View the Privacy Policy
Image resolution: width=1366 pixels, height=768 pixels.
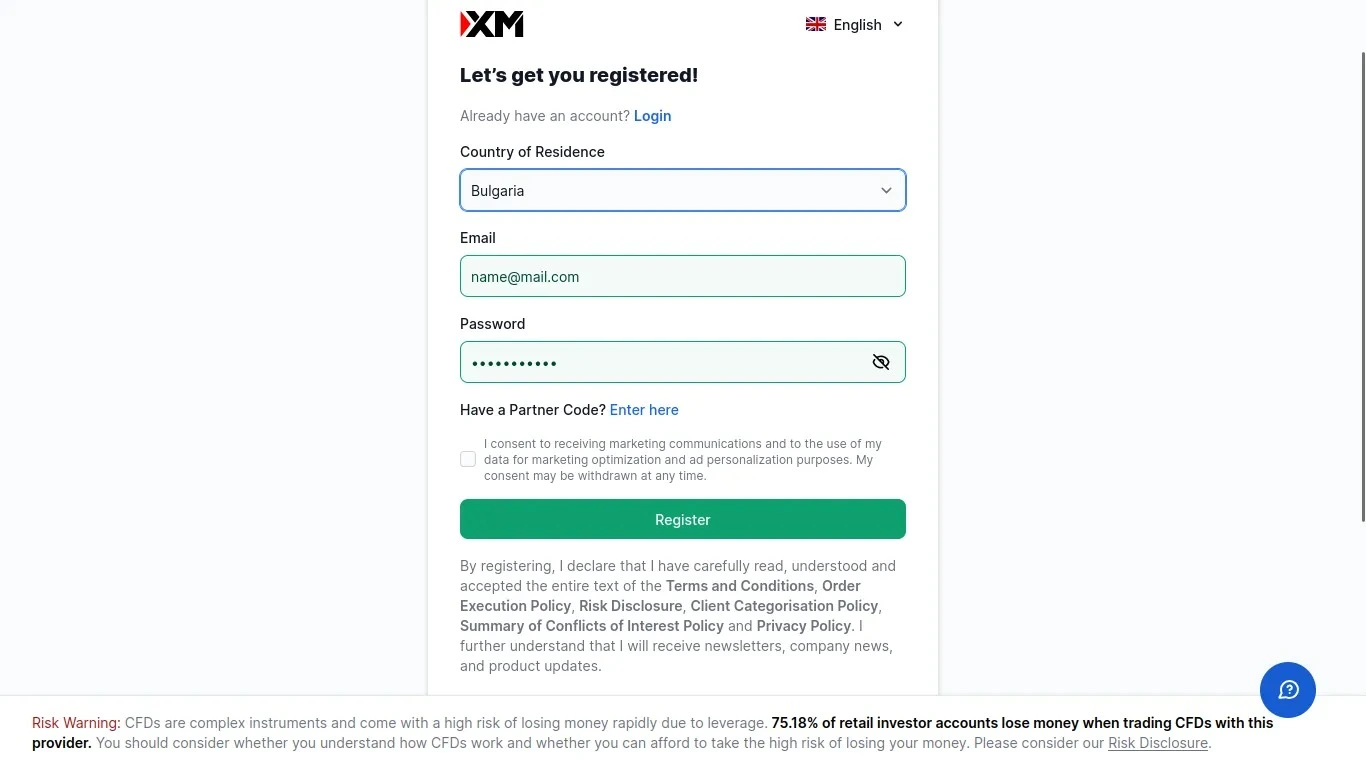tap(803, 626)
